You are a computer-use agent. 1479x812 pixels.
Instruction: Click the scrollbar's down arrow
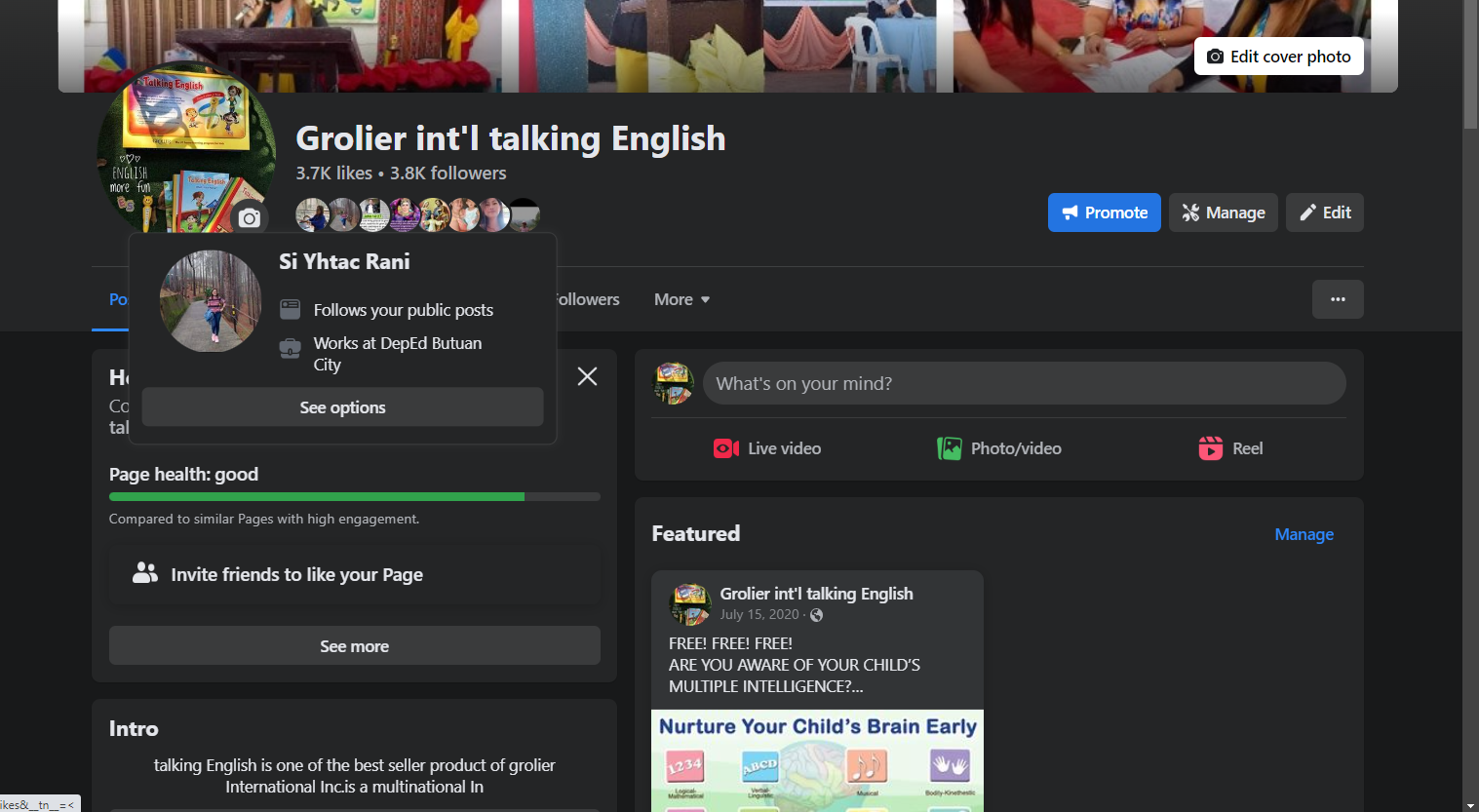click(x=1470, y=804)
